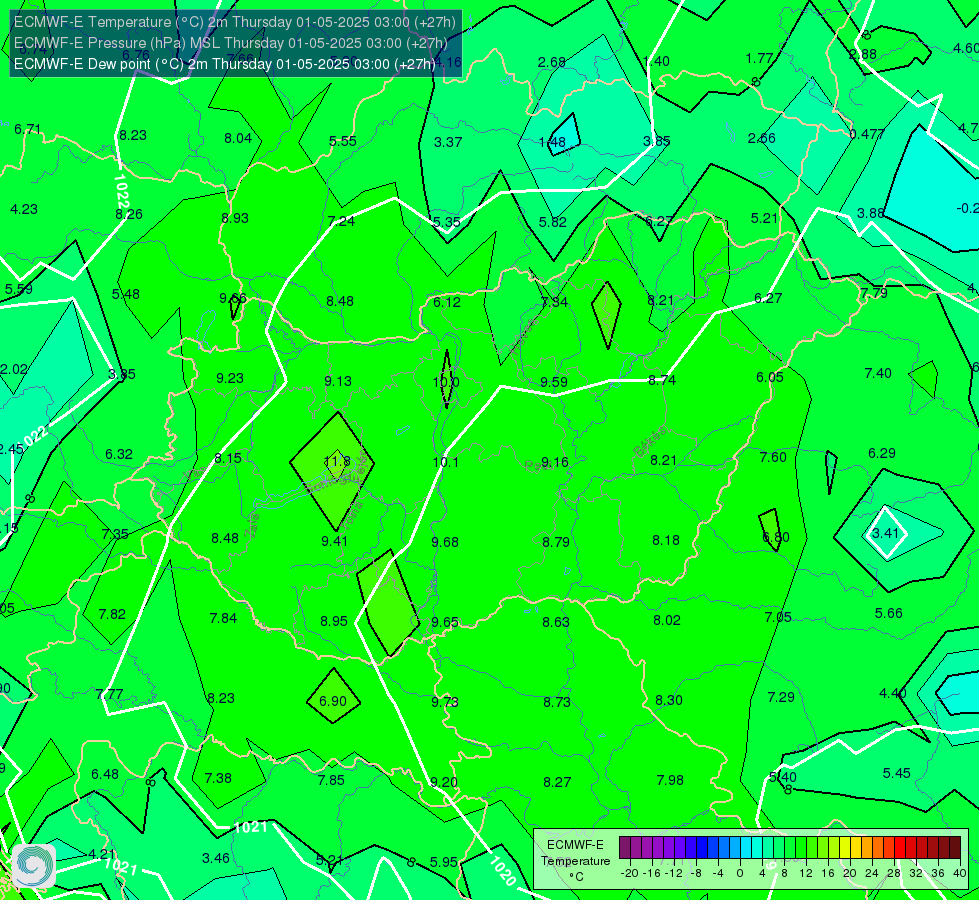This screenshot has width=979, height=900.
Task: Click the cyan 0 degree legend swatch
Action: [746, 848]
